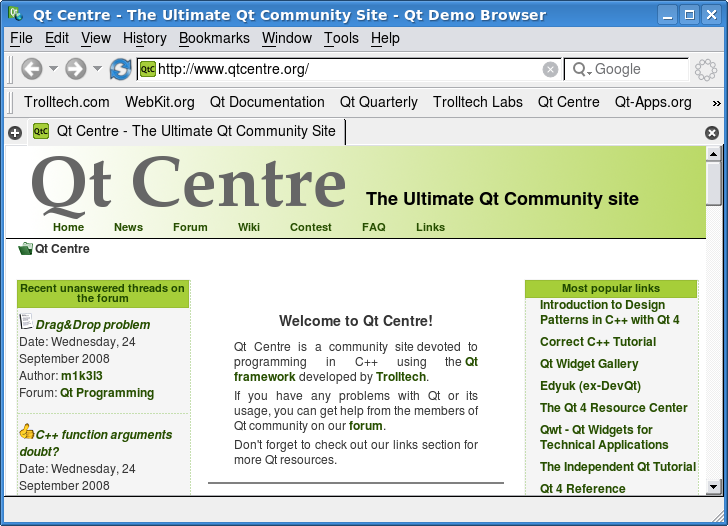Open The Qt 4 Resource Center link
Image resolution: width=728 pixels, height=526 pixels.
[x=613, y=408]
